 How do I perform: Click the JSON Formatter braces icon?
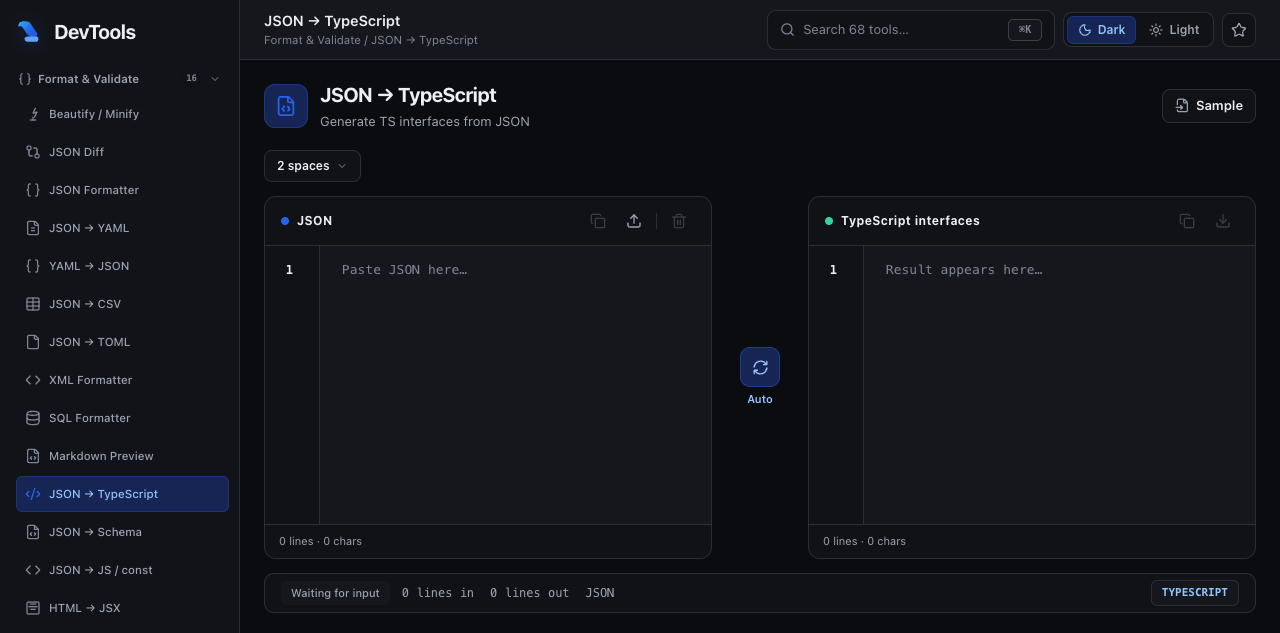[32, 190]
